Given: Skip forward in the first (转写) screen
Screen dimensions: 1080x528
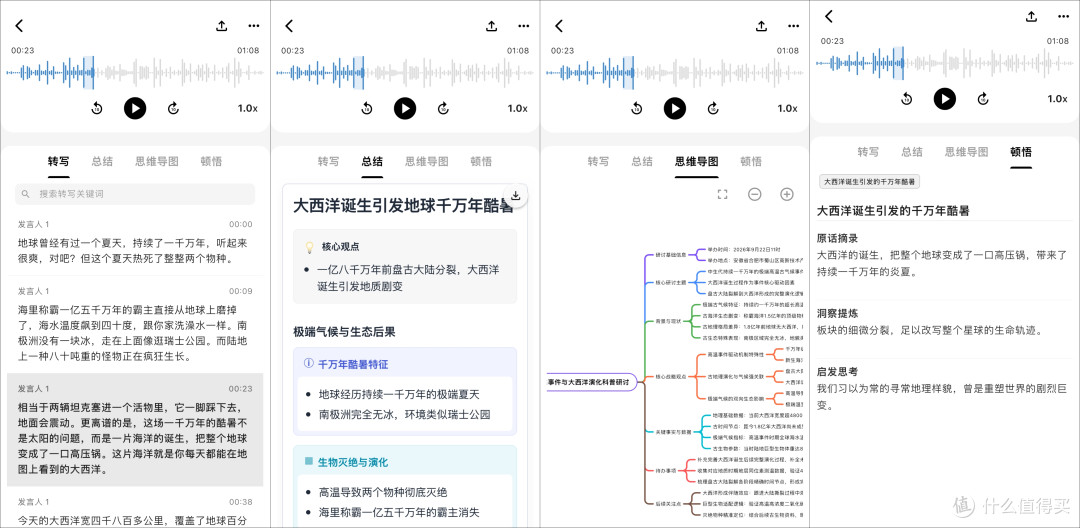Looking at the screenshot, I should (x=174, y=108).
